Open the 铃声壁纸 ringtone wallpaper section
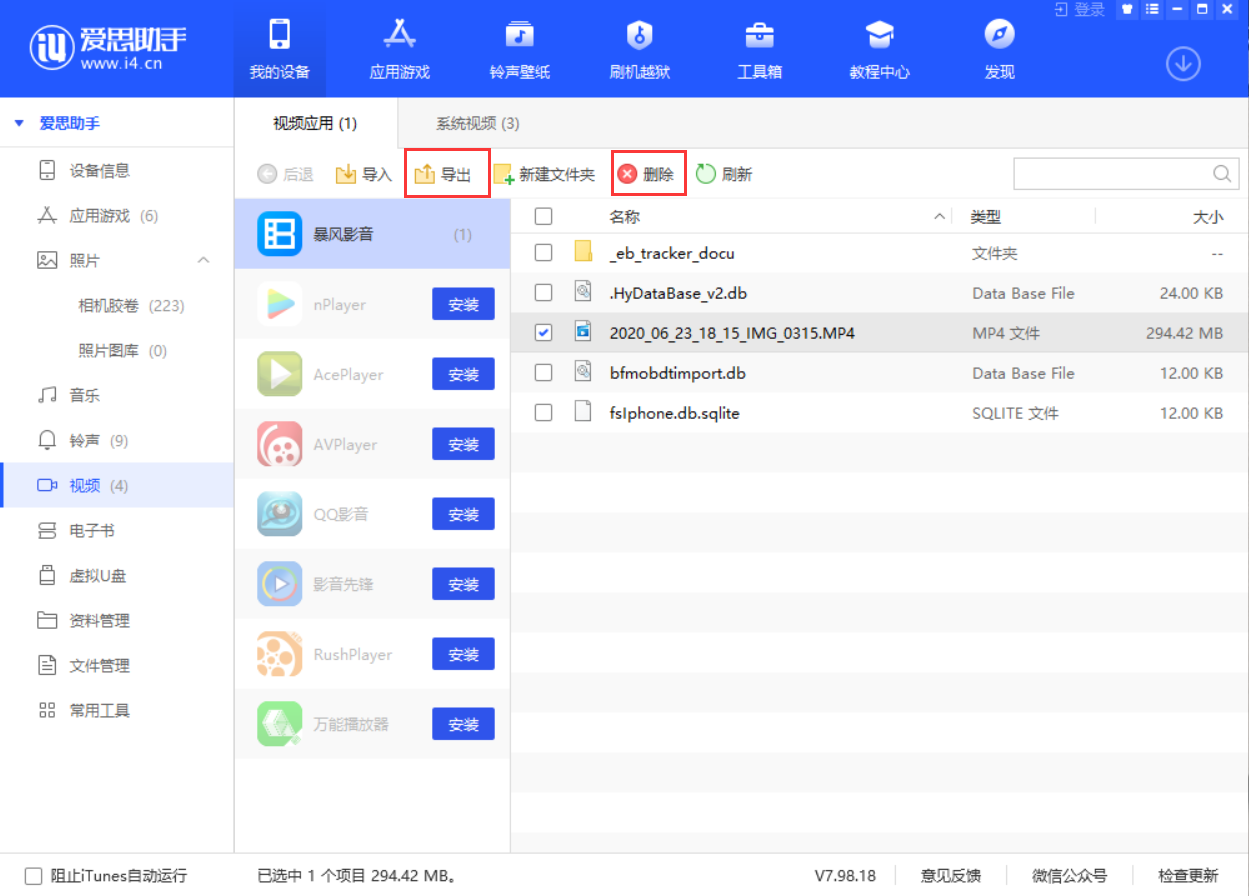 pos(519,49)
